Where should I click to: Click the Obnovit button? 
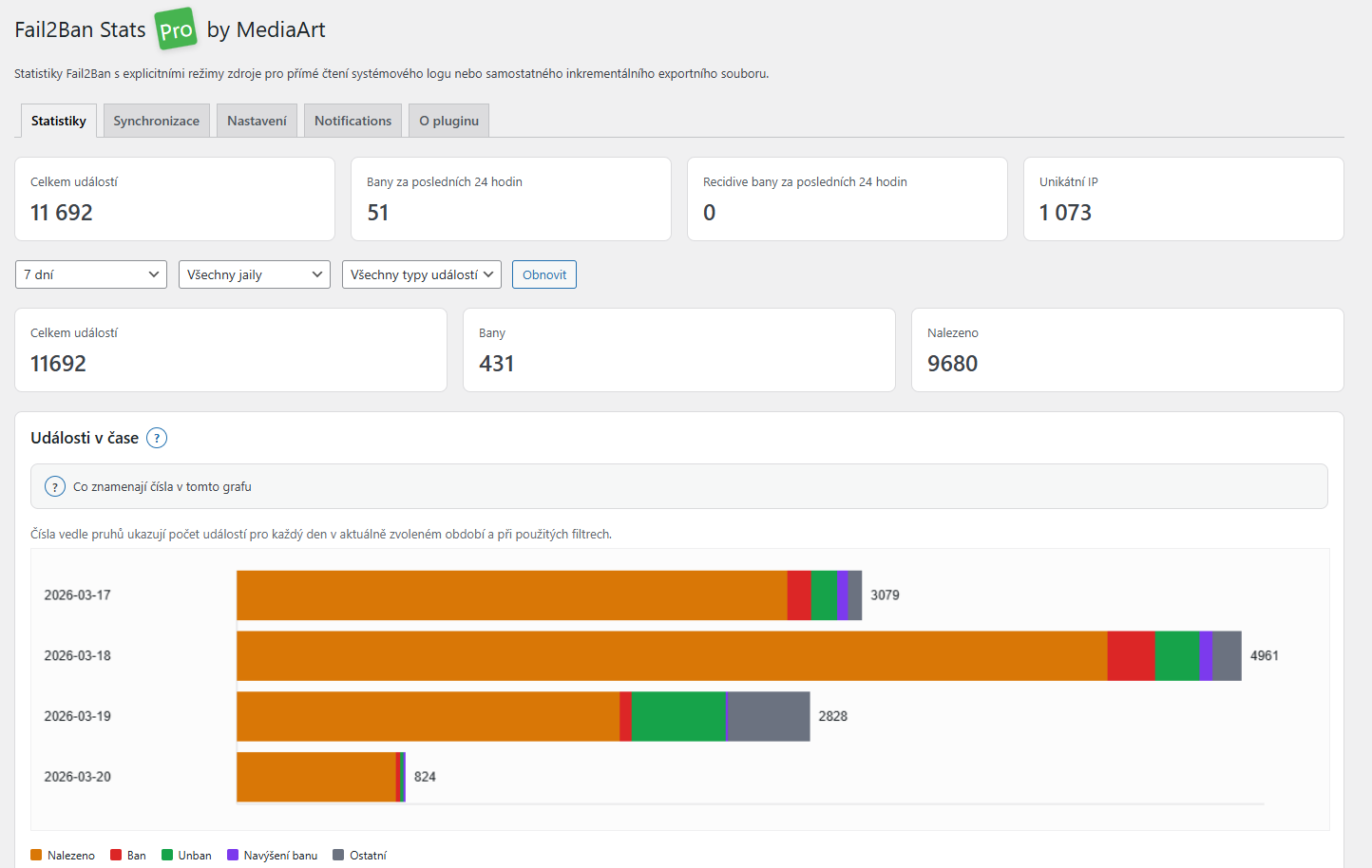[x=544, y=274]
